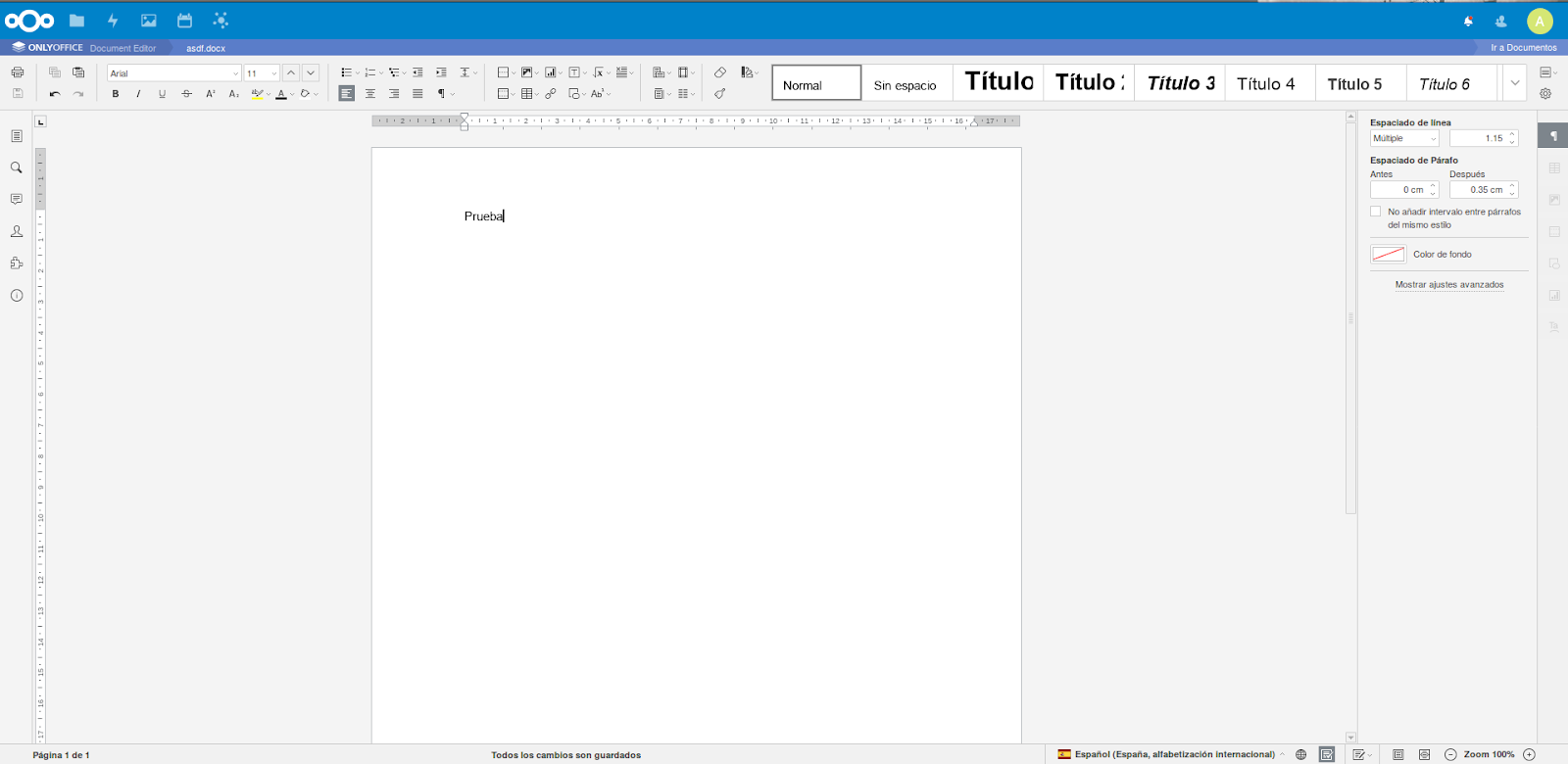Apply a numbered list

pyautogui.click(x=369, y=72)
